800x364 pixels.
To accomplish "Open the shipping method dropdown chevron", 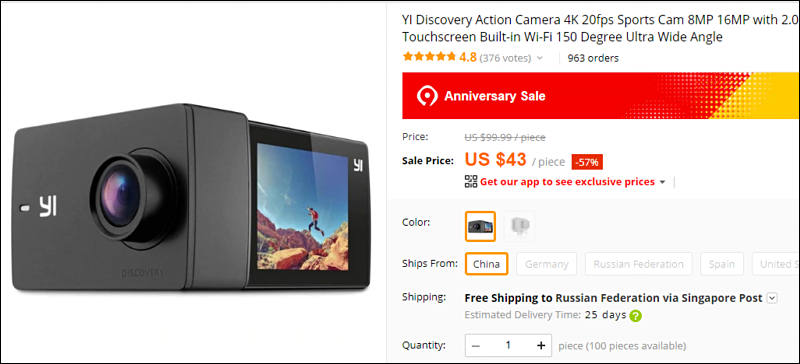I will [772, 298].
